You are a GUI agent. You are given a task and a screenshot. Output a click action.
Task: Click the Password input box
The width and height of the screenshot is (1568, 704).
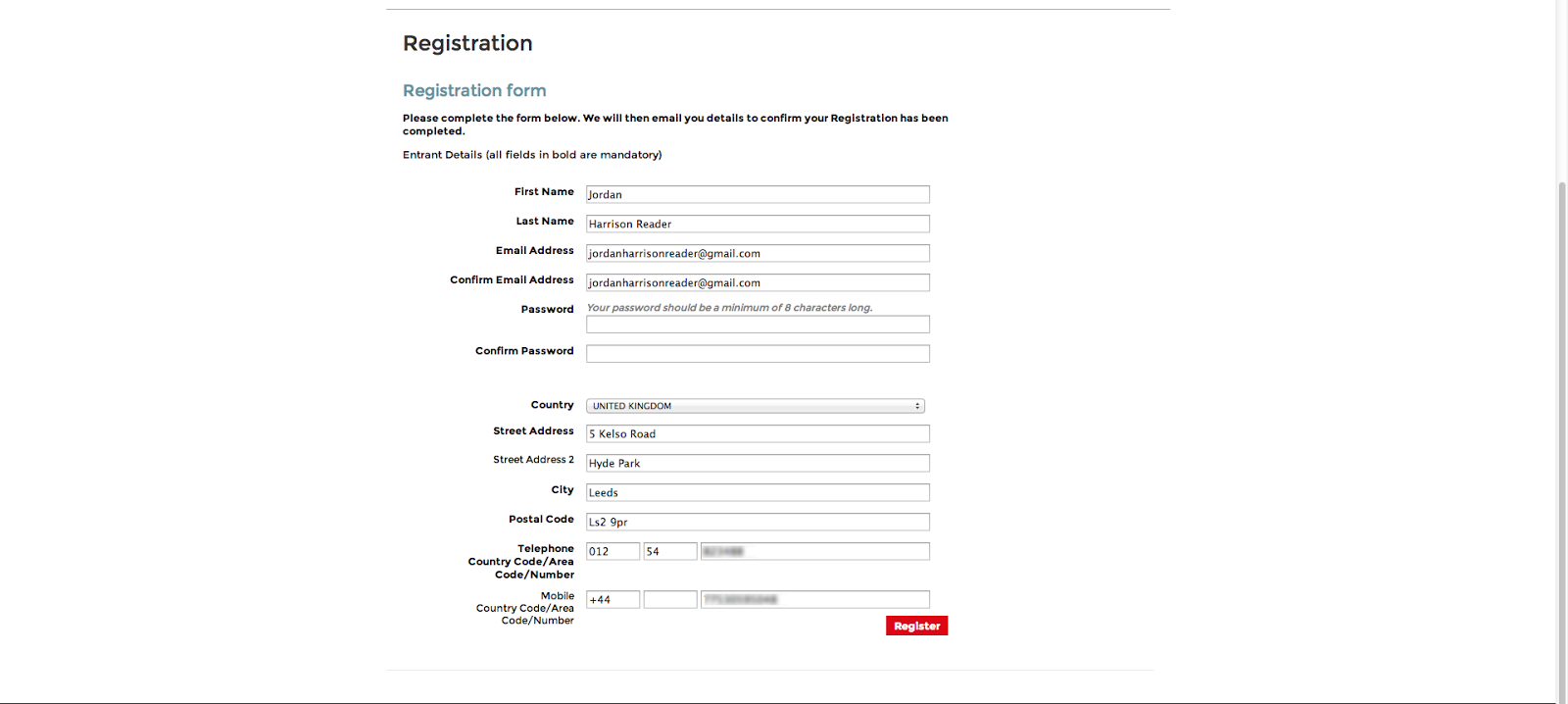[x=758, y=325]
